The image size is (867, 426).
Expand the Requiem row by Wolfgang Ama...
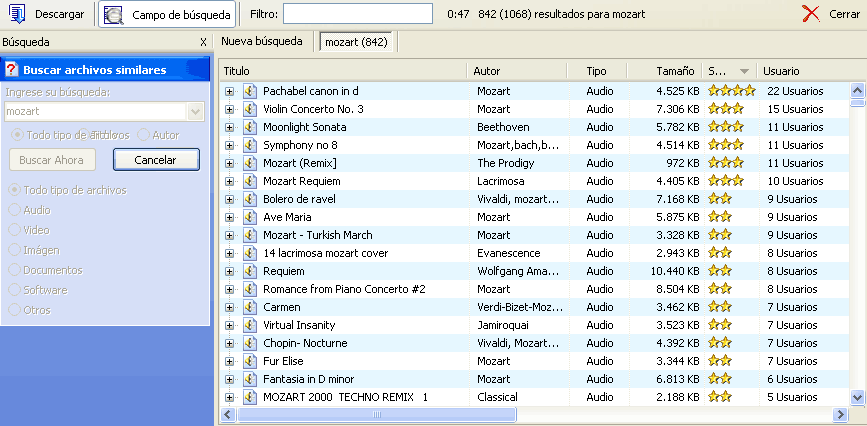coord(229,272)
